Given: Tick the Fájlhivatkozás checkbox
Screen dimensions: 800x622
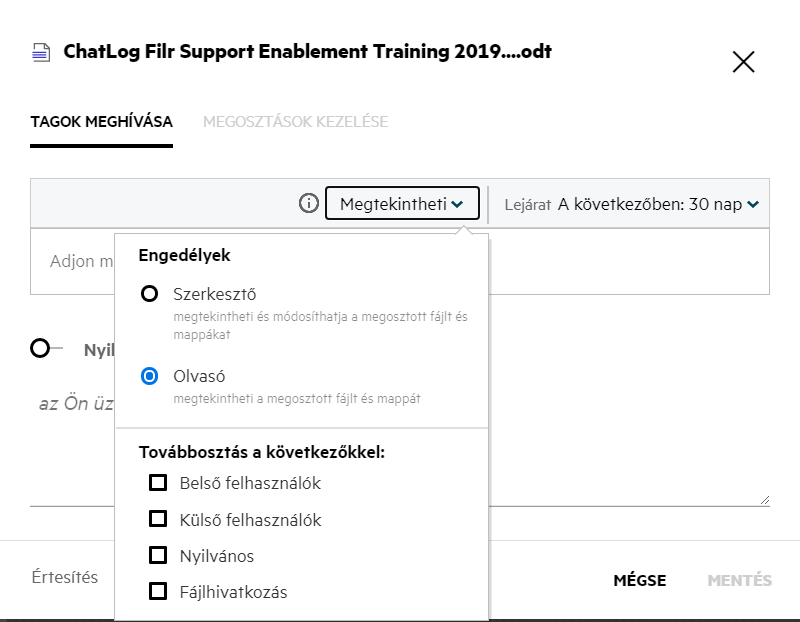Looking at the screenshot, I should [x=158, y=591].
